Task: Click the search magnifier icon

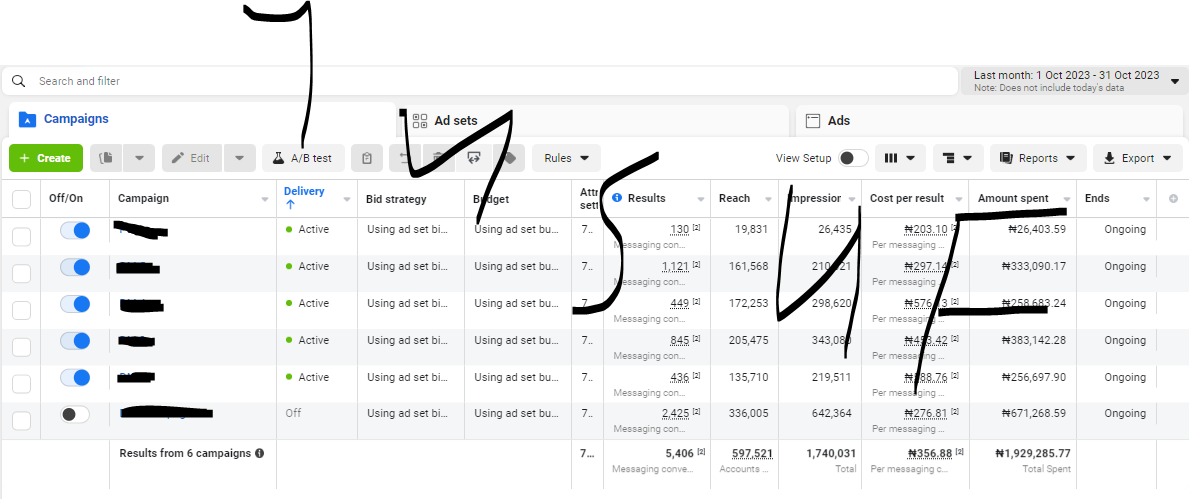Action: tap(18, 81)
